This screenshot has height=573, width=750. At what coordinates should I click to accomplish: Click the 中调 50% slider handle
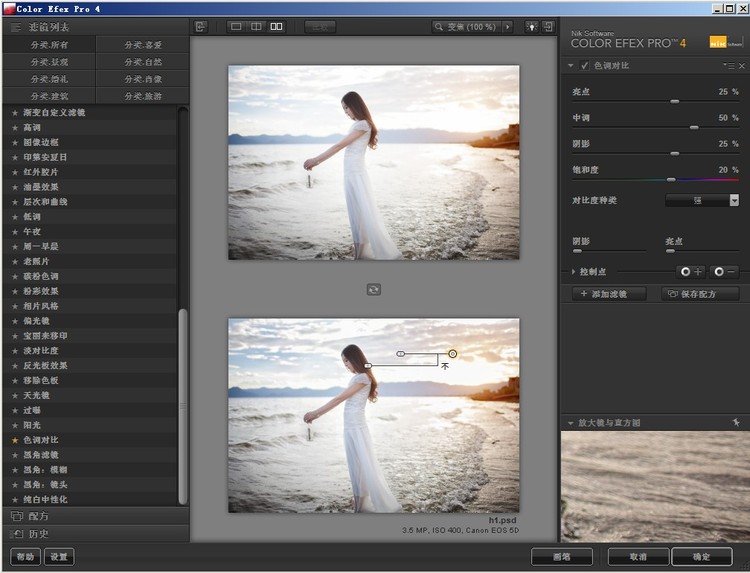694,127
